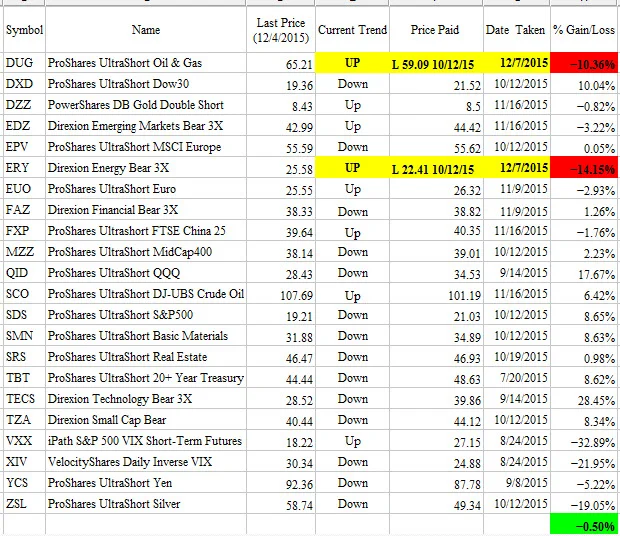Screen dimensions: 620x536
Task: Click ProShares UltraShort Oil & Gas name
Action: coord(146,63)
